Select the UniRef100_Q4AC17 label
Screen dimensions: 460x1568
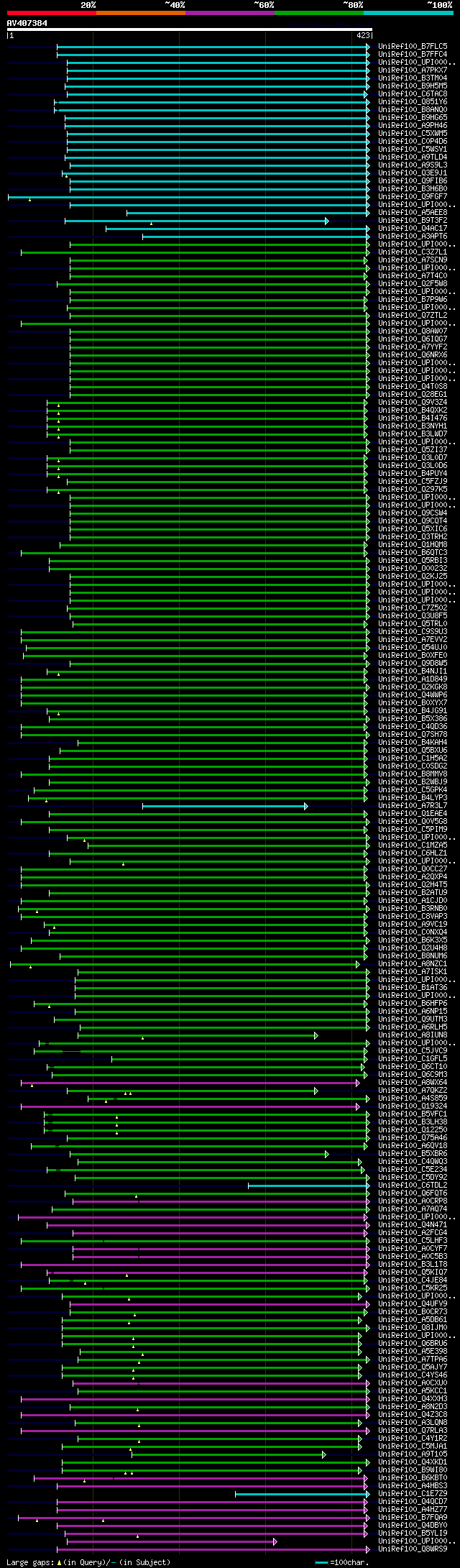(413, 229)
